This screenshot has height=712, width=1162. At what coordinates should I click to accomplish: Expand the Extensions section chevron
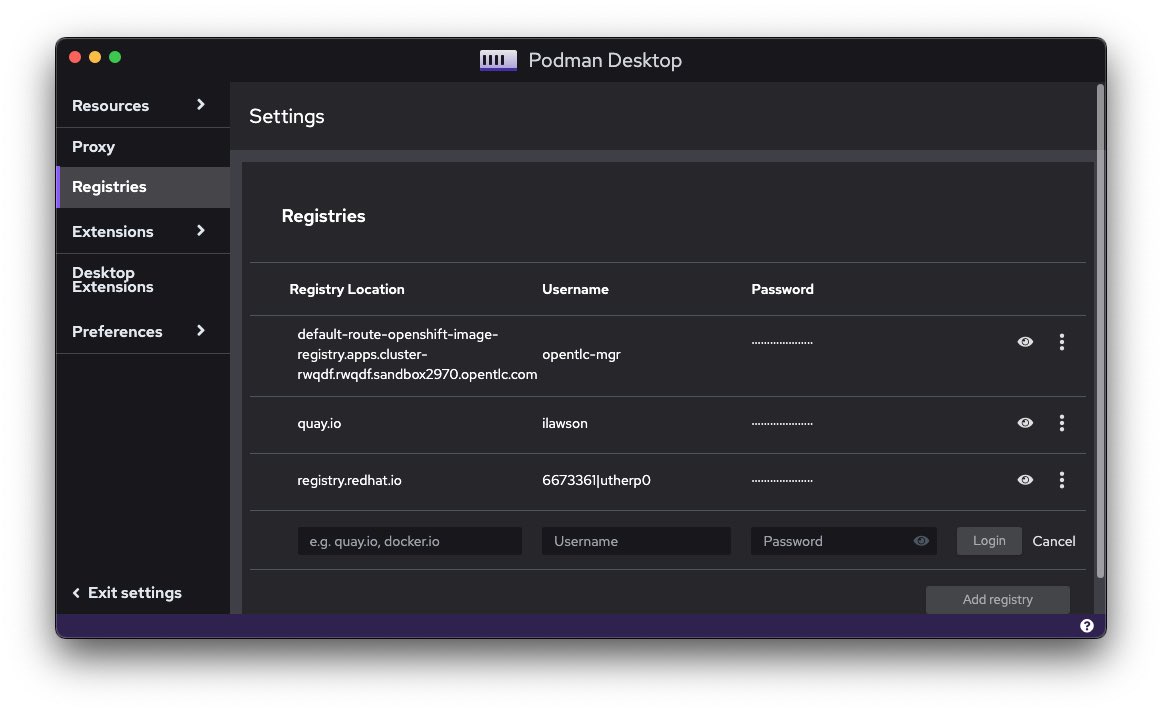point(201,231)
